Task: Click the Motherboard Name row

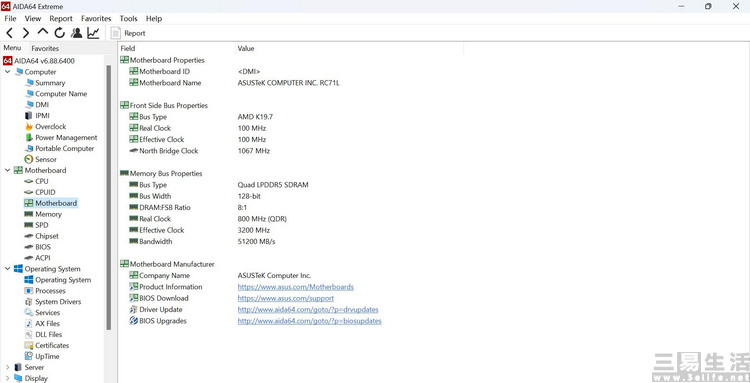Action: pyautogui.click(x=234, y=83)
